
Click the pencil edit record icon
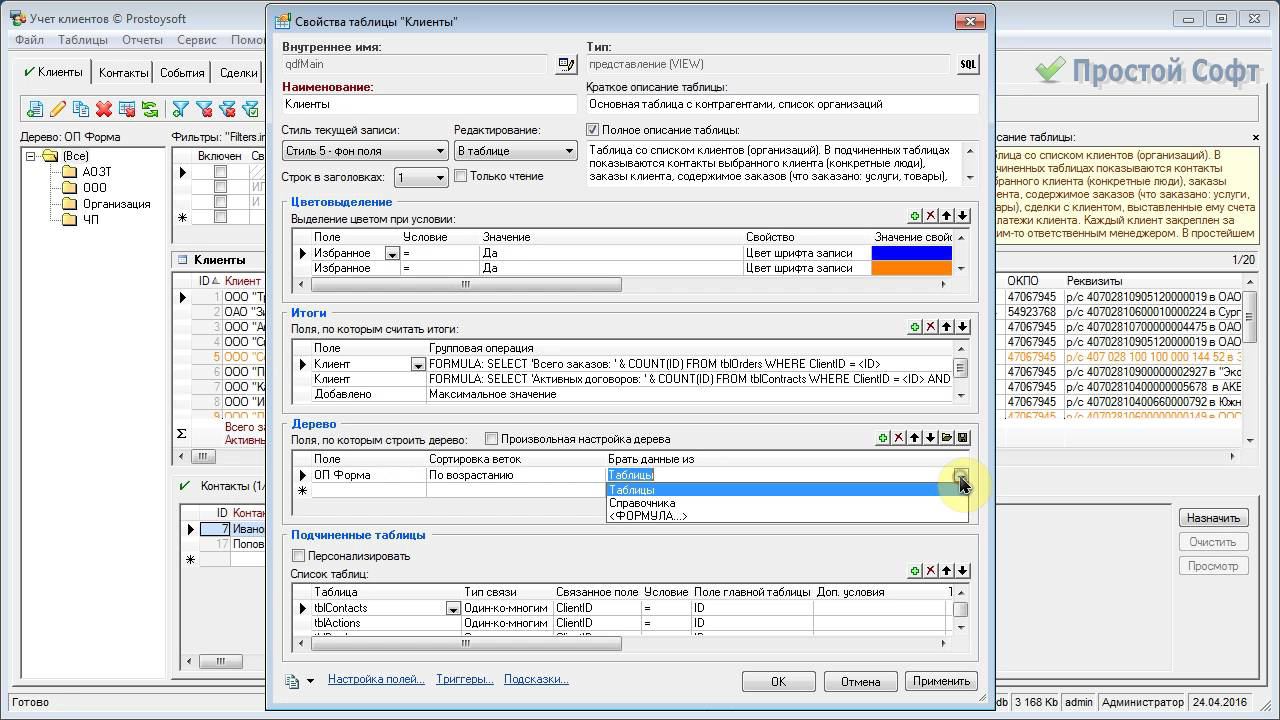point(58,109)
